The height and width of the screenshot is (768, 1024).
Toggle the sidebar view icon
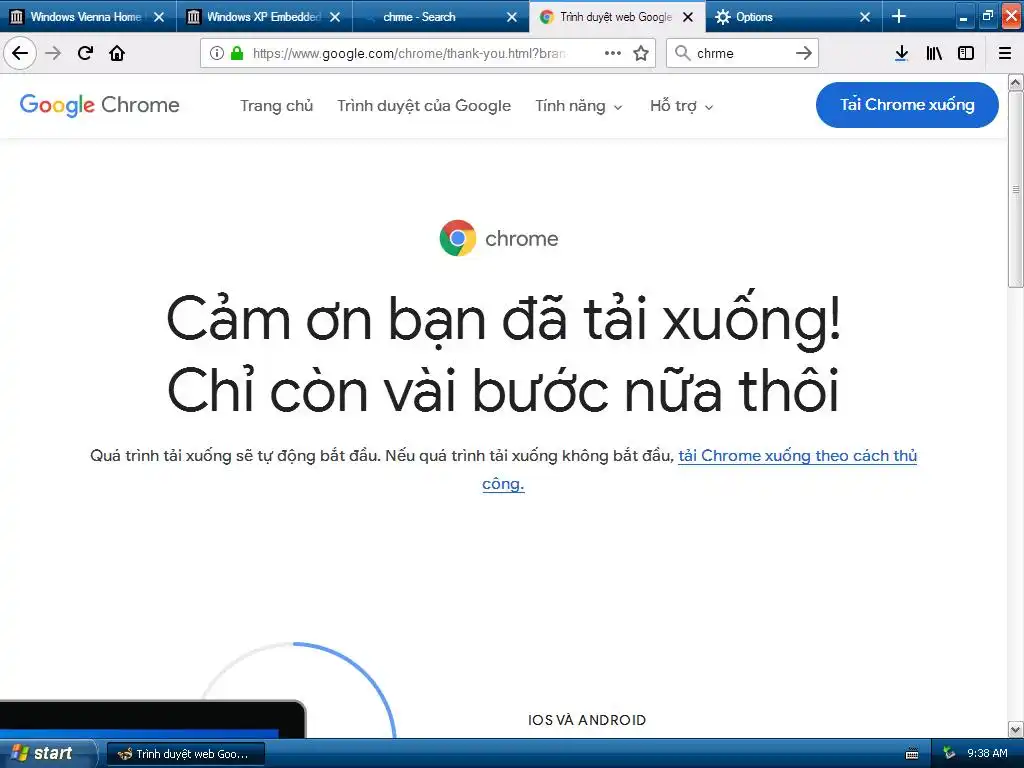(x=966, y=53)
